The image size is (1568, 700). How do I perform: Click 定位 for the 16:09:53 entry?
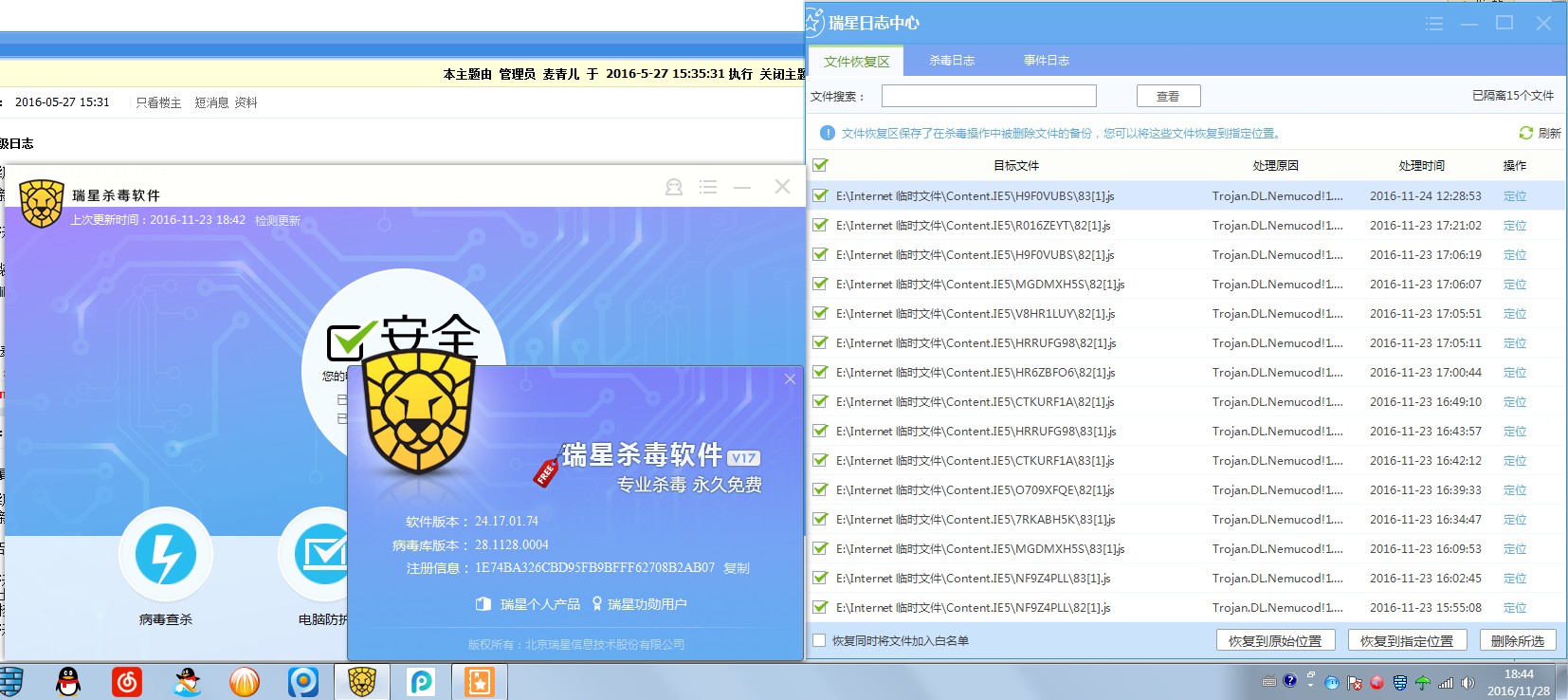point(1515,549)
